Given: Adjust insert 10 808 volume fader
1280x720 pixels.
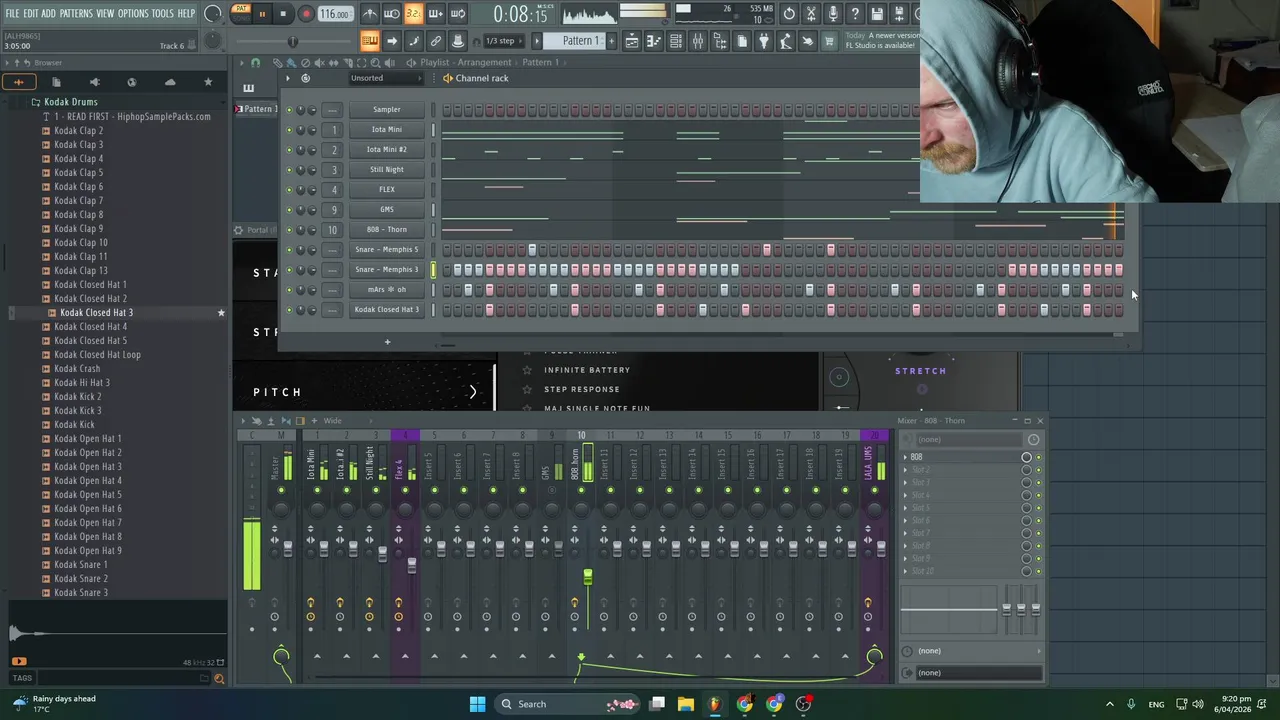Looking at the screenshot, I should [587, 576].
